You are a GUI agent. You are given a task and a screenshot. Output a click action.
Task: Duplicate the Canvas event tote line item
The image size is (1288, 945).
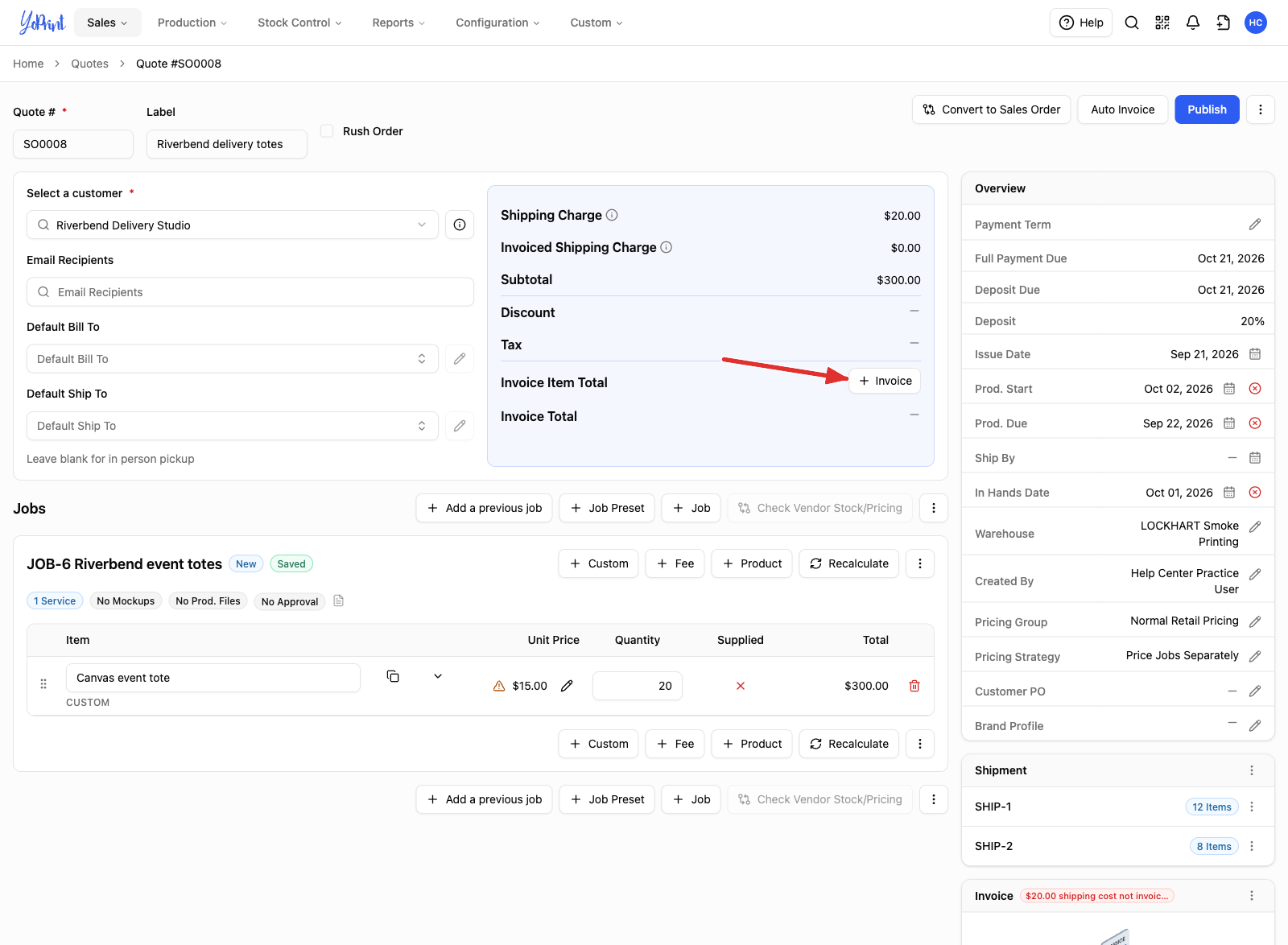393,676
